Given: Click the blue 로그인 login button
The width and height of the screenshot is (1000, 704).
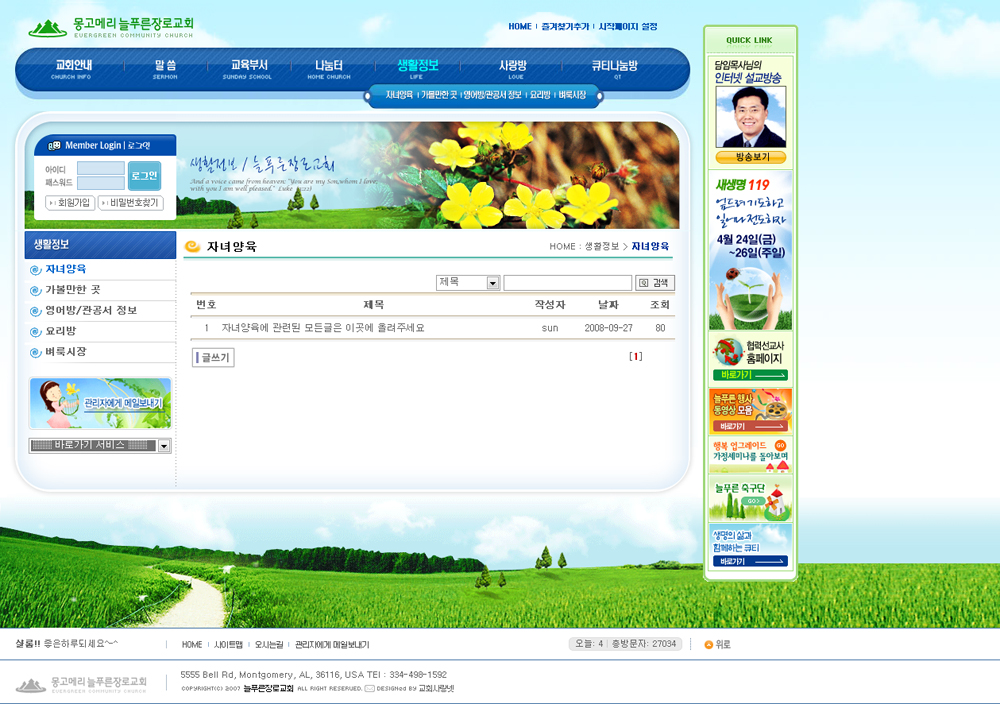Looking at the screenshot, I should [x=144, y=176].
